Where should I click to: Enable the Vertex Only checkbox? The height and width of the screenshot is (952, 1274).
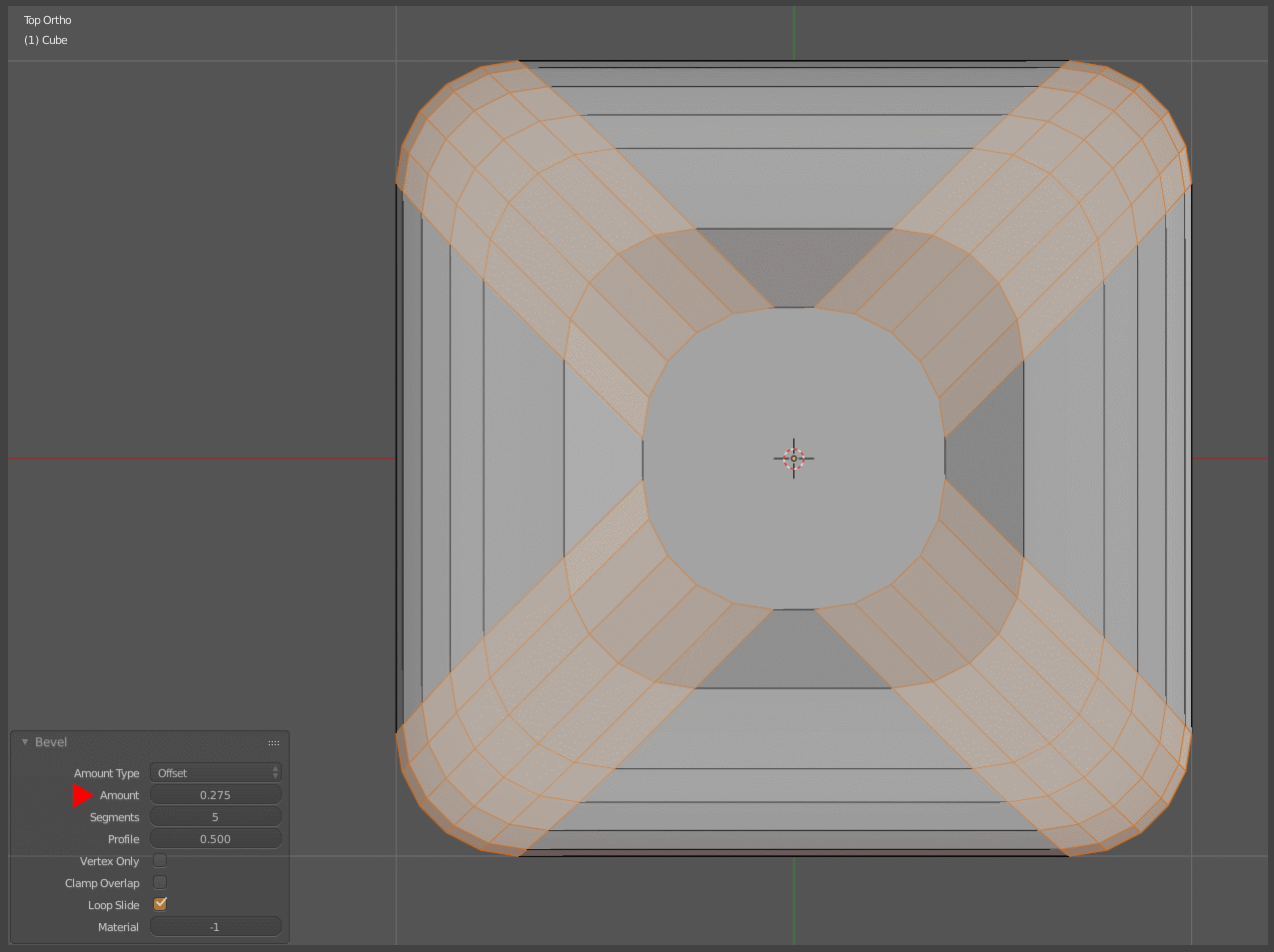(x=160, y=860)
